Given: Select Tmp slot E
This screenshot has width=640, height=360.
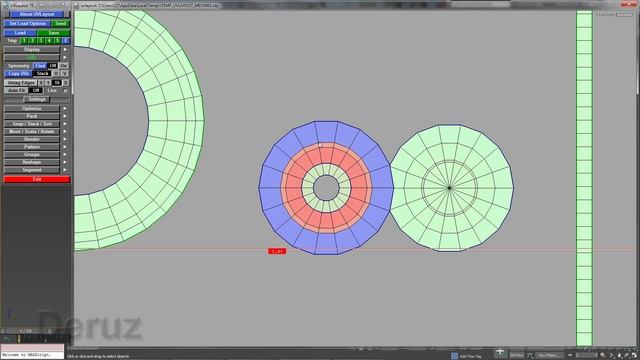Looking at the screenshot, I should point(65,41).
